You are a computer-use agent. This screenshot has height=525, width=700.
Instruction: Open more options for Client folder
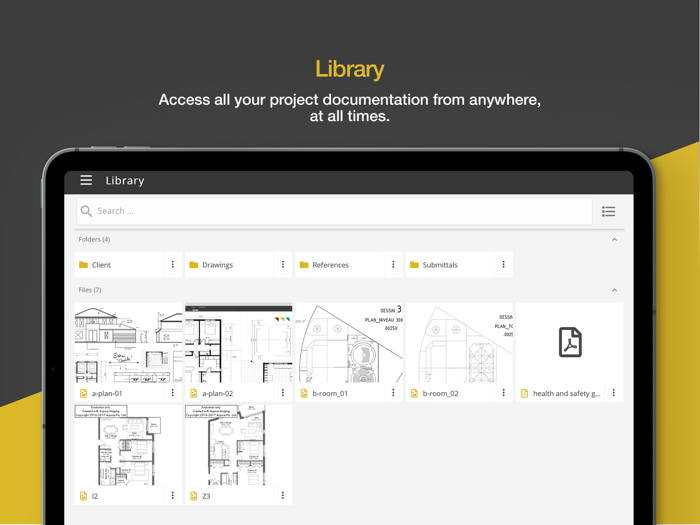(x=173, y=264)
